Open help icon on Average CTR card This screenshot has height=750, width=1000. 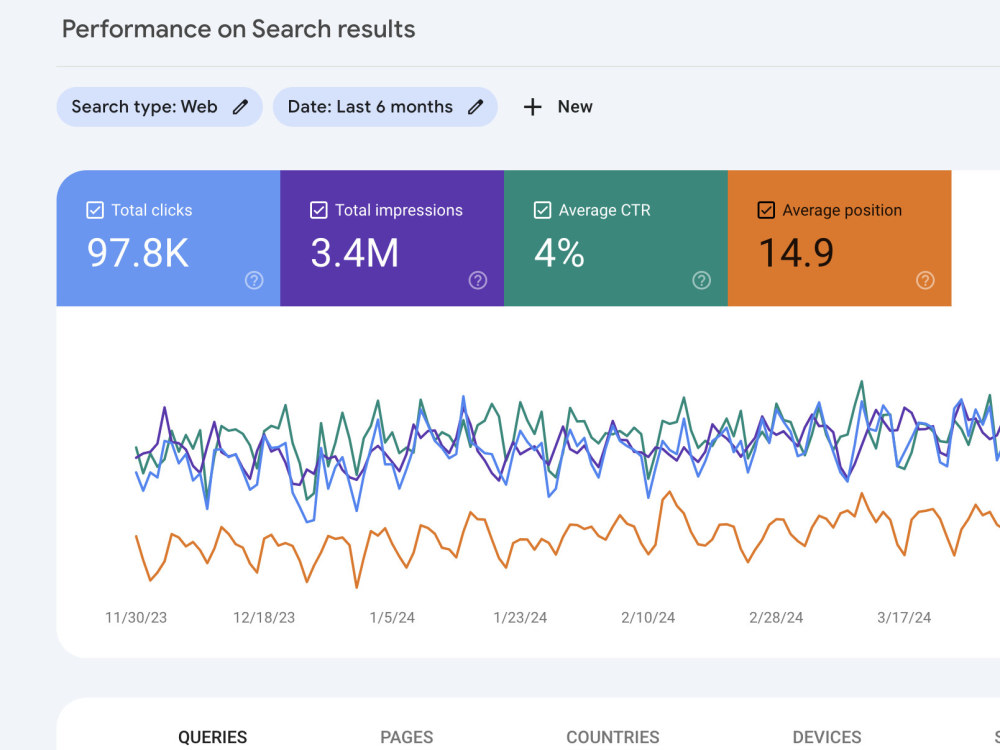point(702,281)
